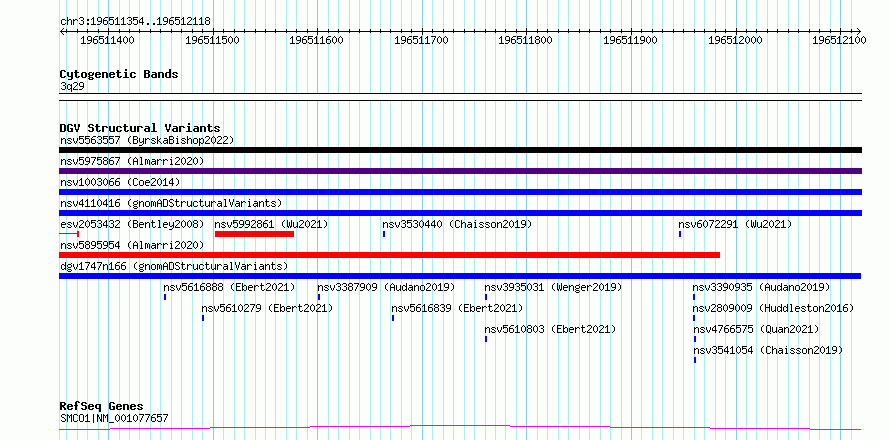Image resolution: width=890 pixels, height=440 pixels.
Task: Open the nsv3387909 (Audano2019) label
Action: coord(386,287)
